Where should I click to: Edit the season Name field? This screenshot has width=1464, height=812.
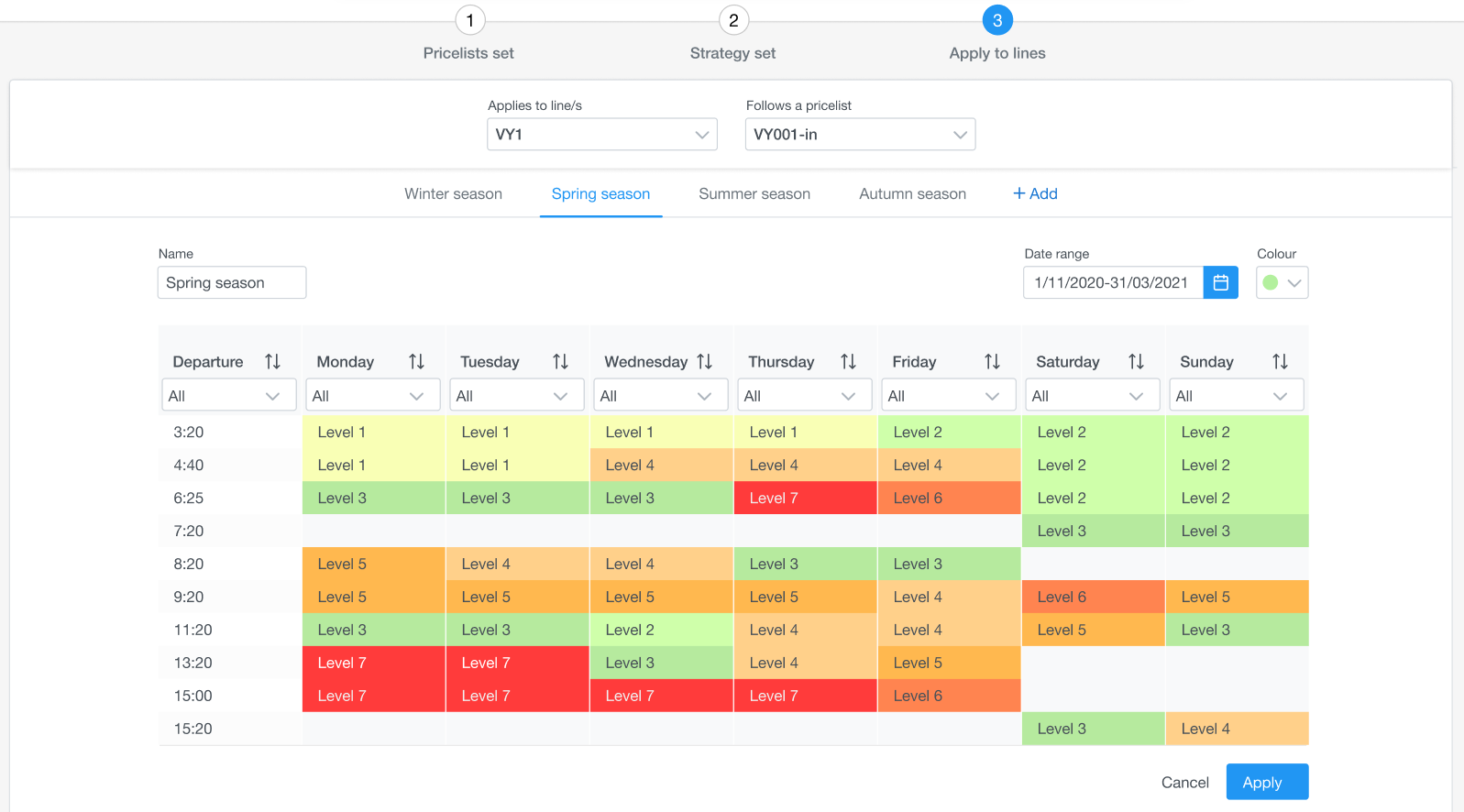[232, 282]
